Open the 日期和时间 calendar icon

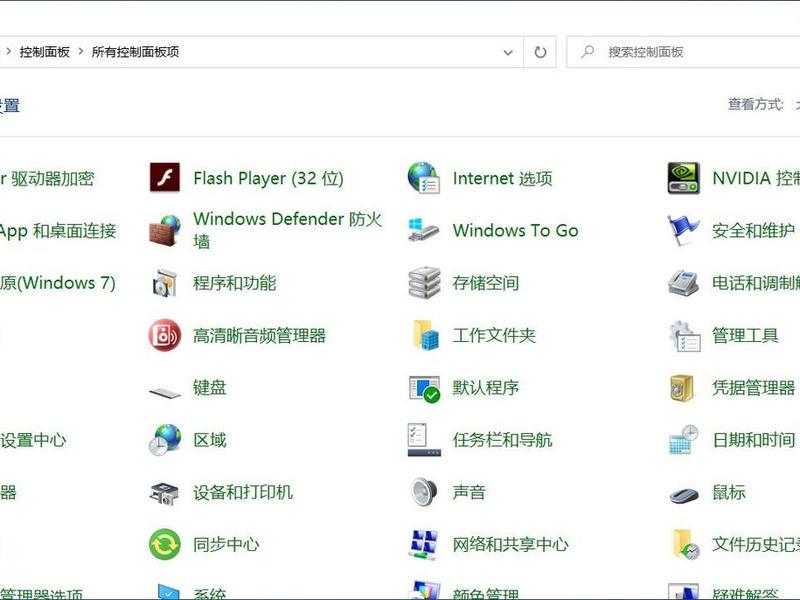[x=684, y=439]
